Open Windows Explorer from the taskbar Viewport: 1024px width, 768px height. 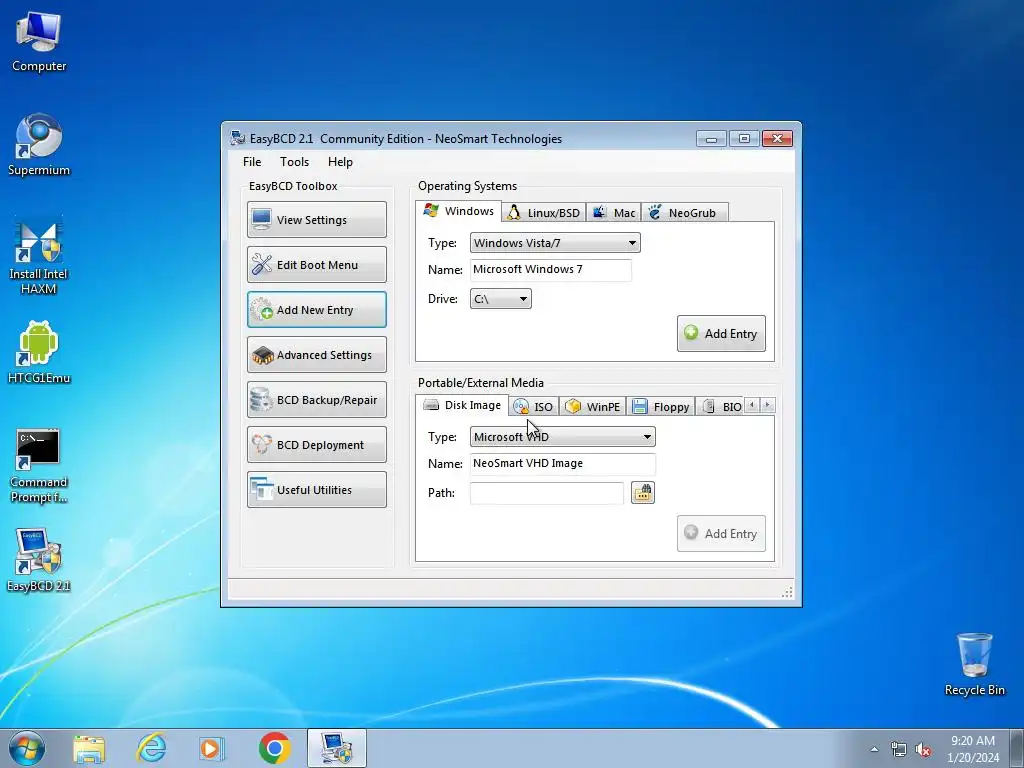[x=89, y=748]
